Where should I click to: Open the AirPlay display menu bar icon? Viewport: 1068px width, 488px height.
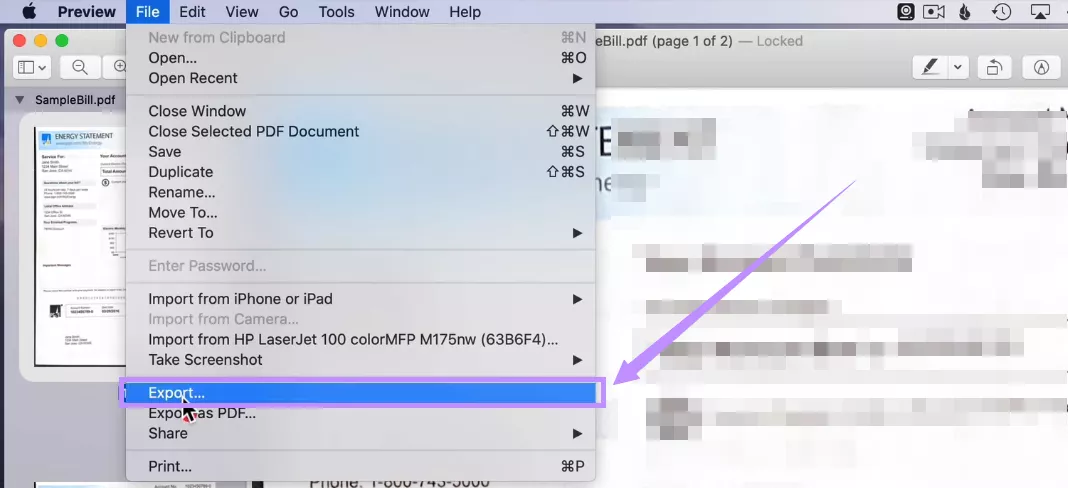pyautogui.click(x=1040, y=12)
